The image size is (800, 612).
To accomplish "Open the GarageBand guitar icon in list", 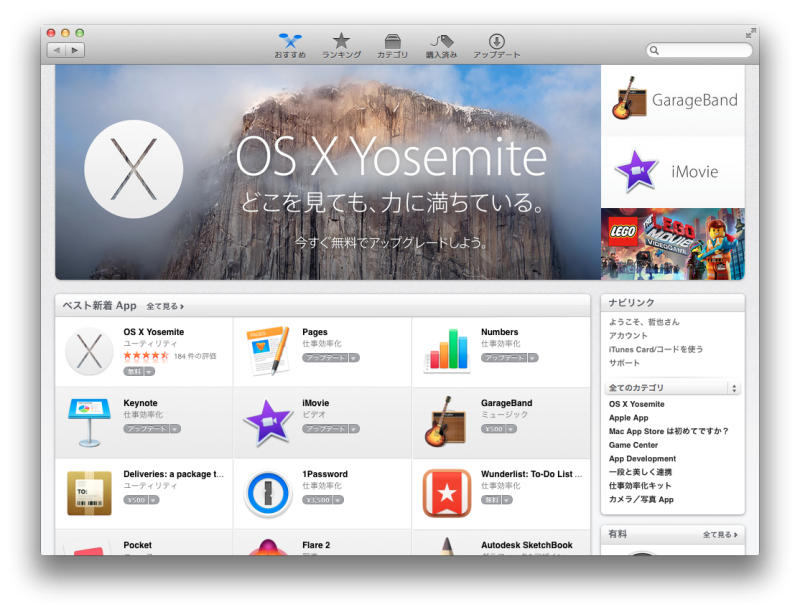I will click(x=445, y=422).
